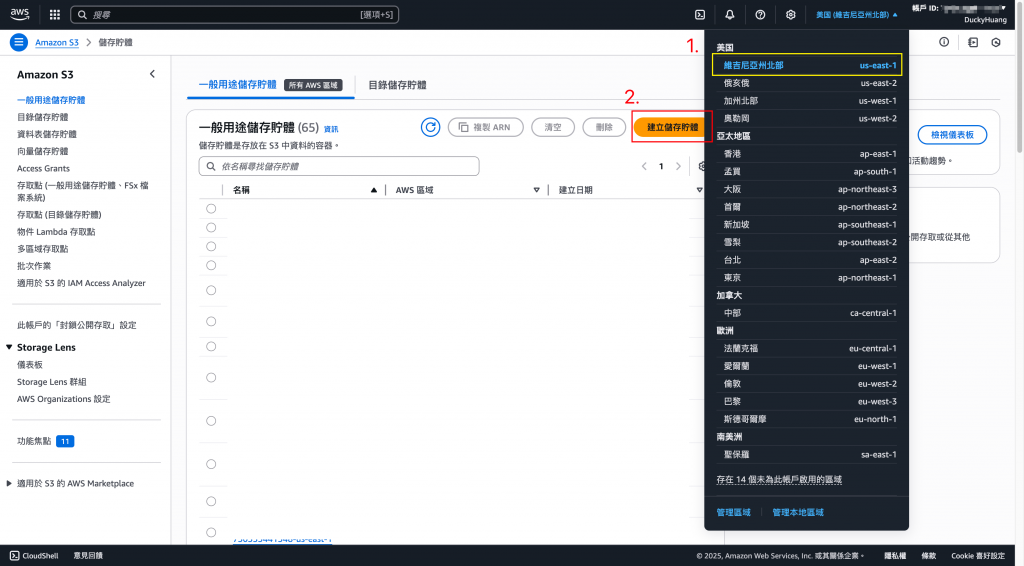Viewport: 1024px width, 566px height.
Task: Expand 適用於 S3 的 AWS Marketplace section
Action: [9, 484]
